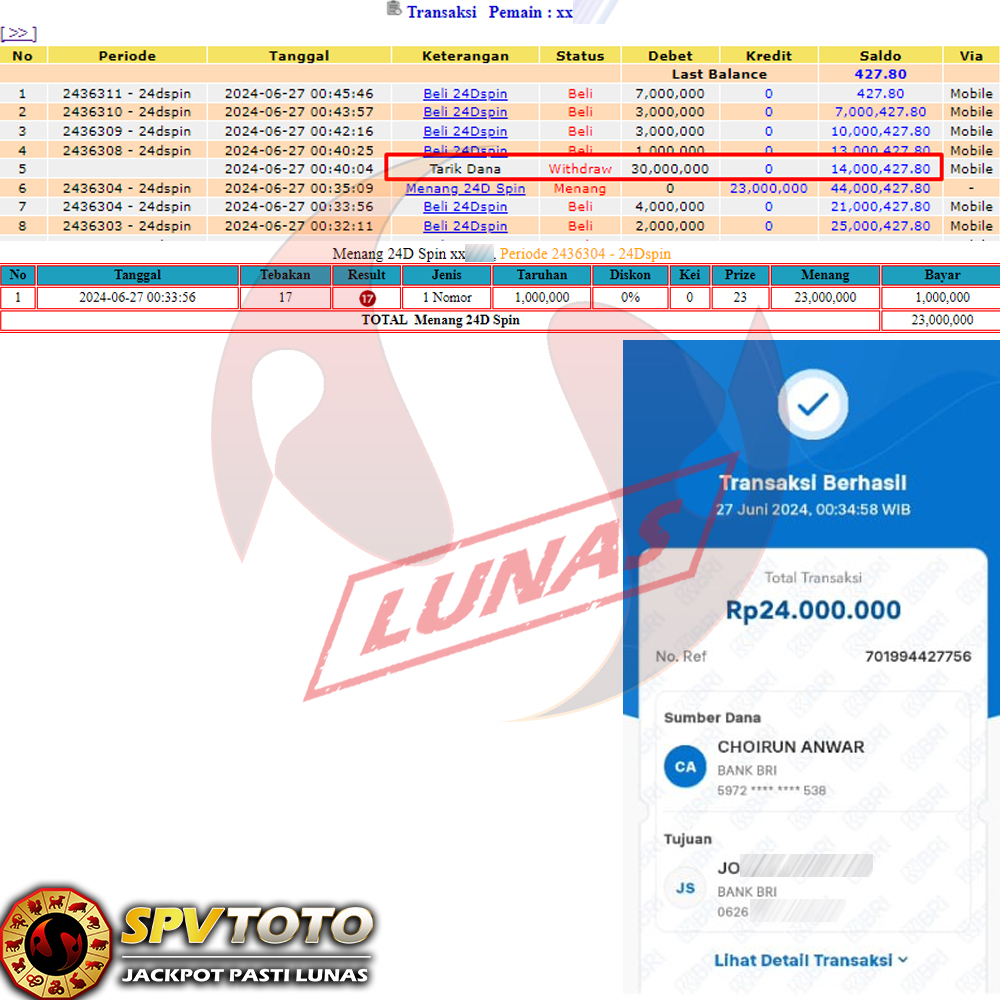Click the Saldo column header
Image resolution: width=1000 pixels, height=1000 pixels.
pyautogui.click(x=880, y=56)
